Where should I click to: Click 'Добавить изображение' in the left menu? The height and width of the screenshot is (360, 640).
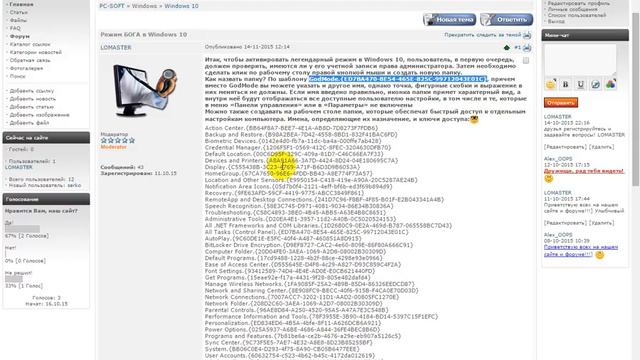pyautogui.click(x=39, y=115)
